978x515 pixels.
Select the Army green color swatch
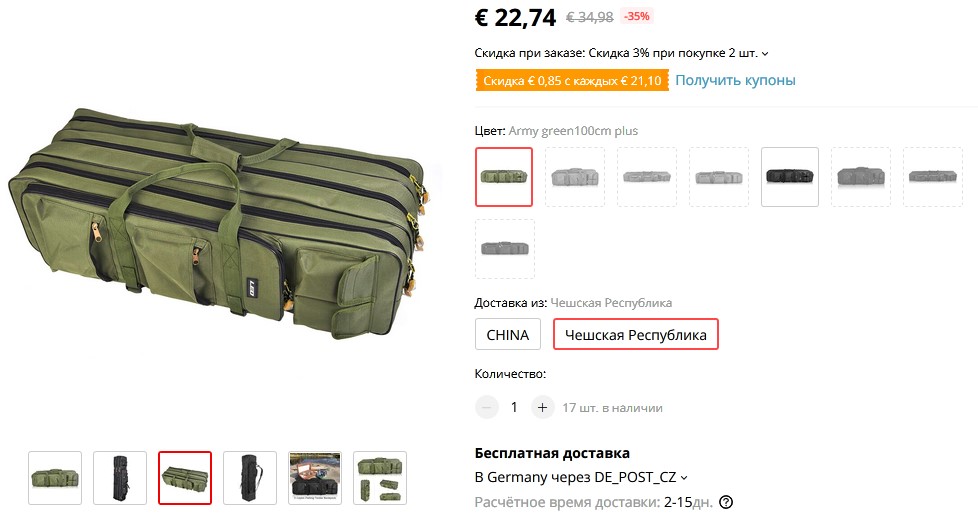(x=504, y=177)
